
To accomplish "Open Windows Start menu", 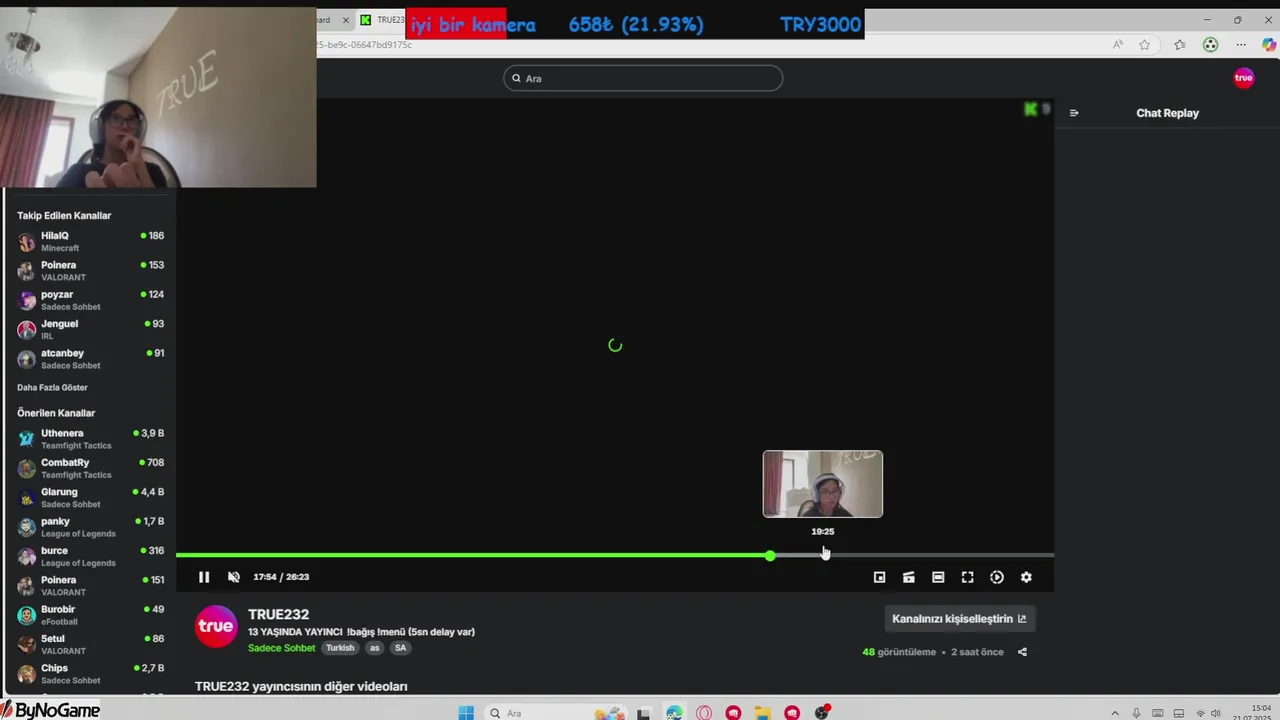I will point(466,713).
